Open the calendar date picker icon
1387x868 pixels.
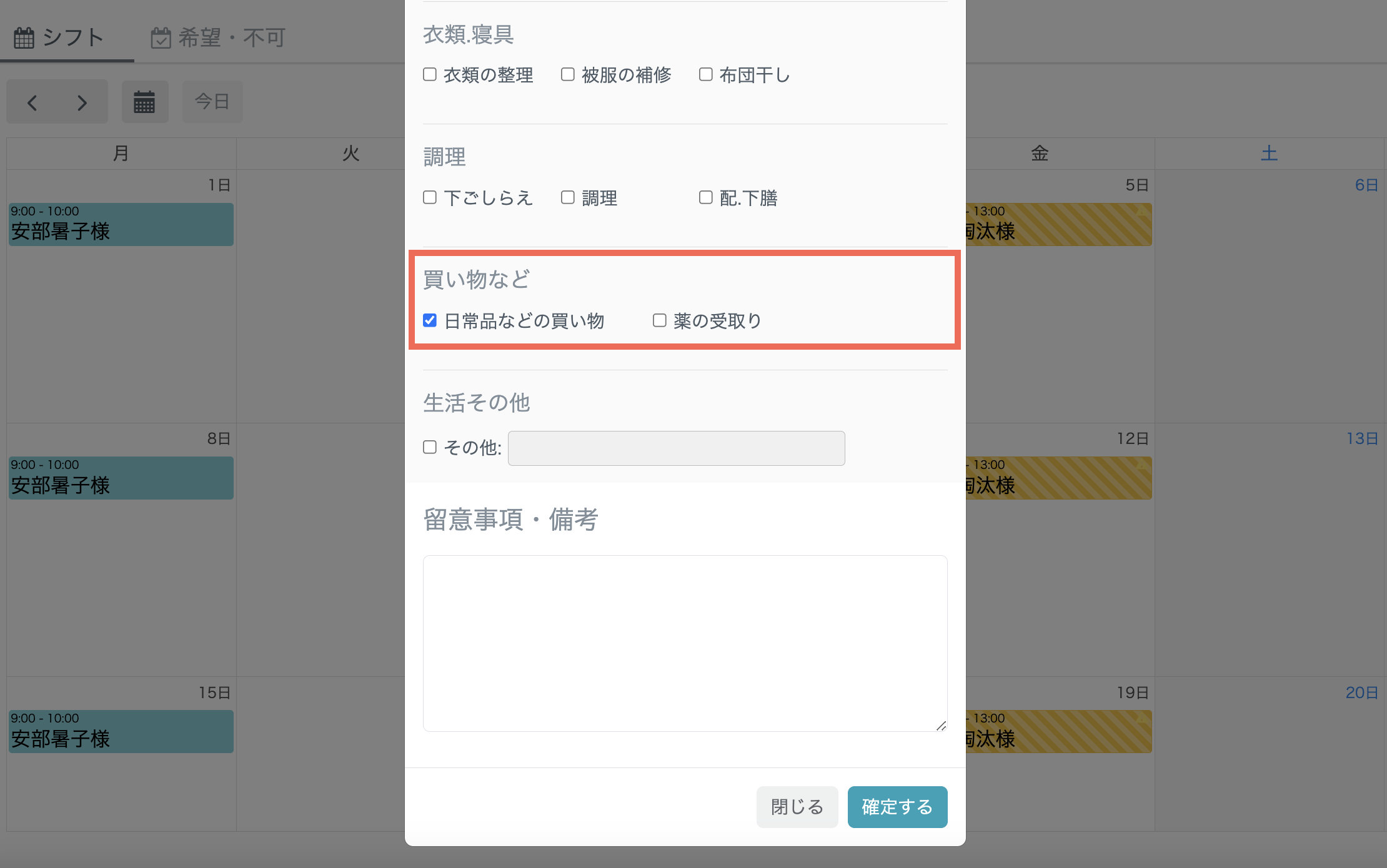[x=144, y=102]
